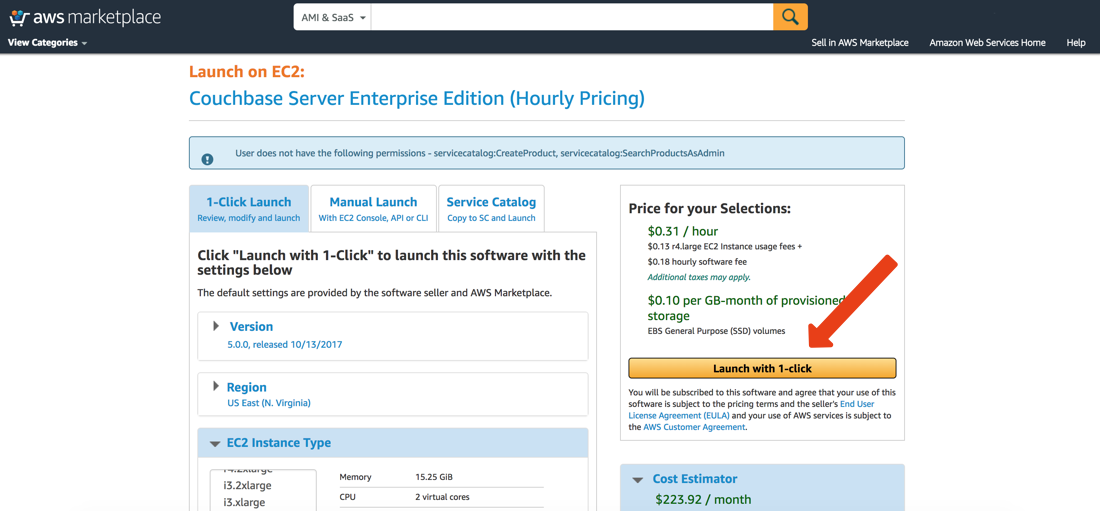Click the Additional taxes may apply note

699,277
